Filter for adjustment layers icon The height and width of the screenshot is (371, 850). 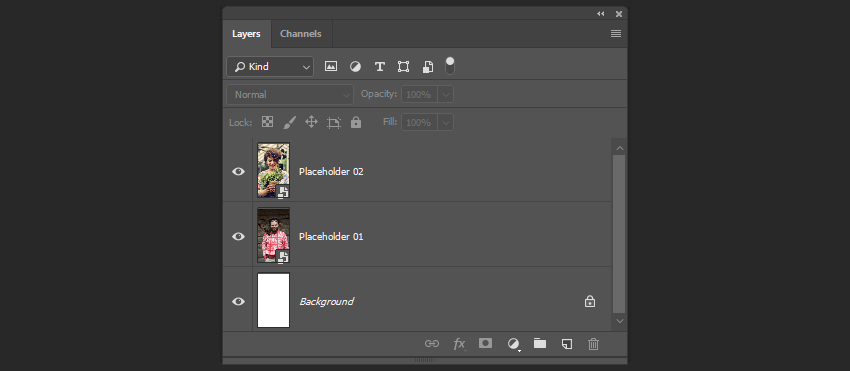point(355,66)
